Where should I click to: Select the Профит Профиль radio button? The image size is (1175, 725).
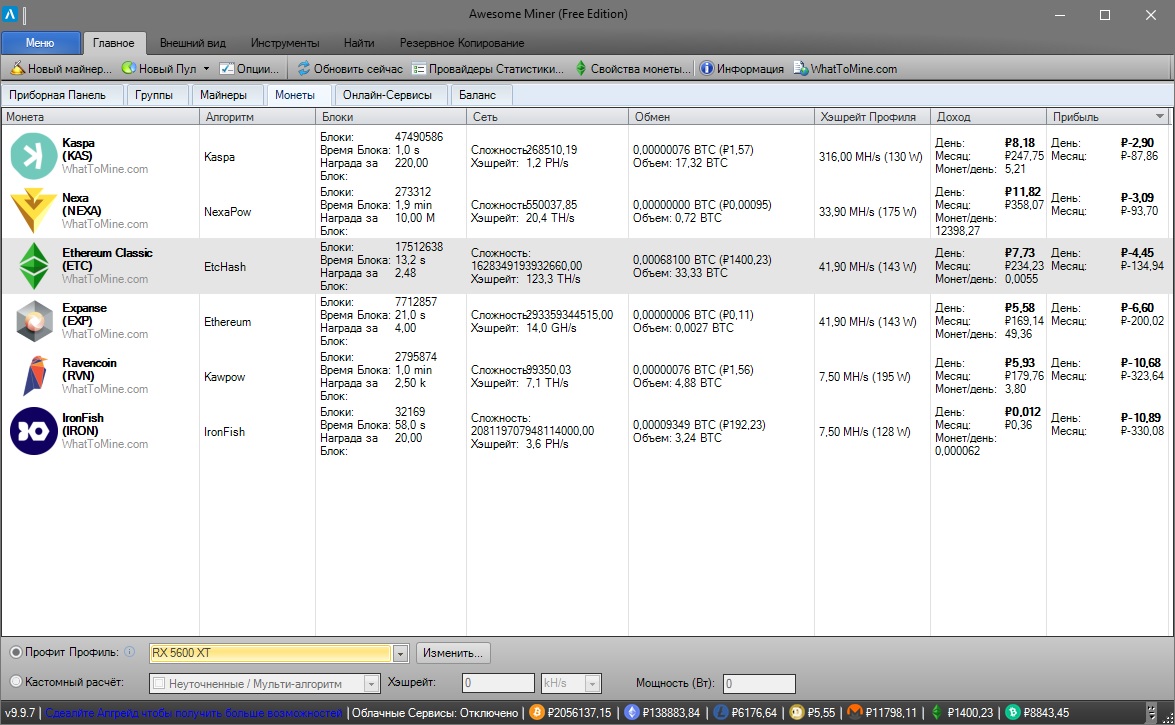point(16,652)
